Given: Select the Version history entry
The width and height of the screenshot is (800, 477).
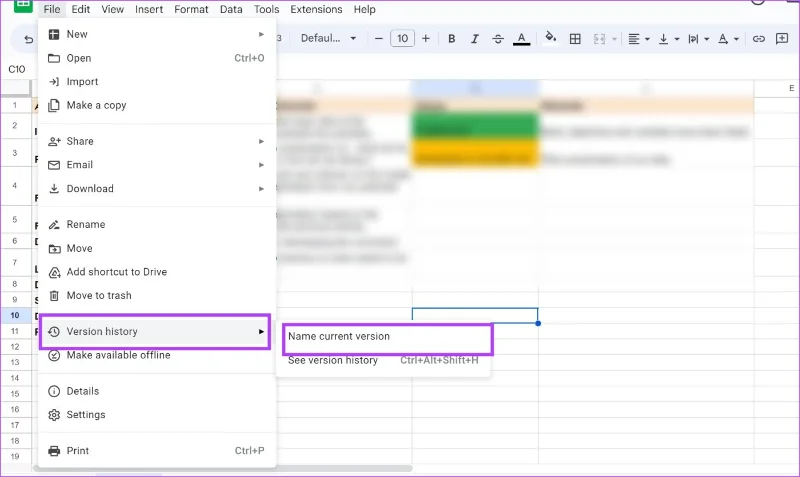Looking at the screenshot, I should [x=155, y=332].
